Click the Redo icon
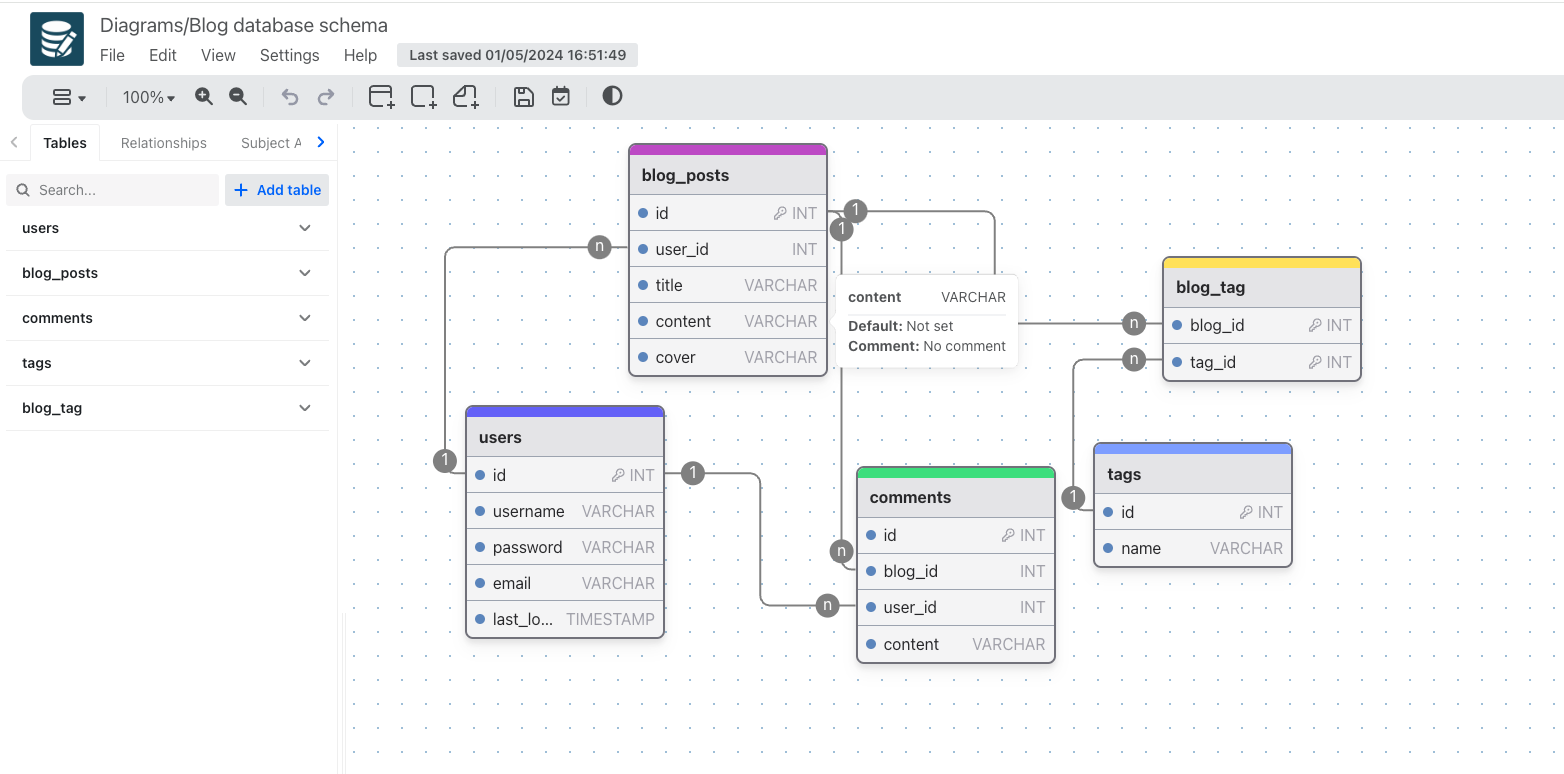Screen dimensions: 1564x774 point(326,96)
